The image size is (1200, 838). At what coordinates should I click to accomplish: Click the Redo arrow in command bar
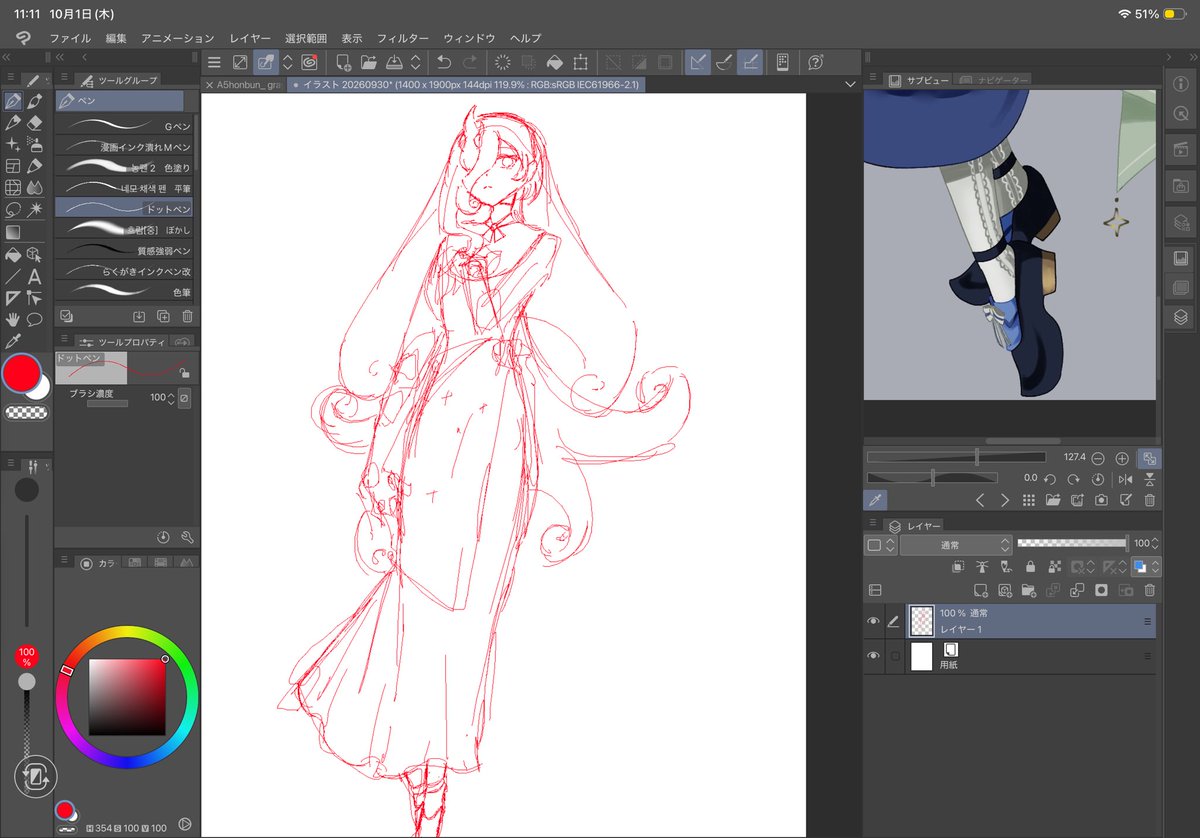point(469,62)
